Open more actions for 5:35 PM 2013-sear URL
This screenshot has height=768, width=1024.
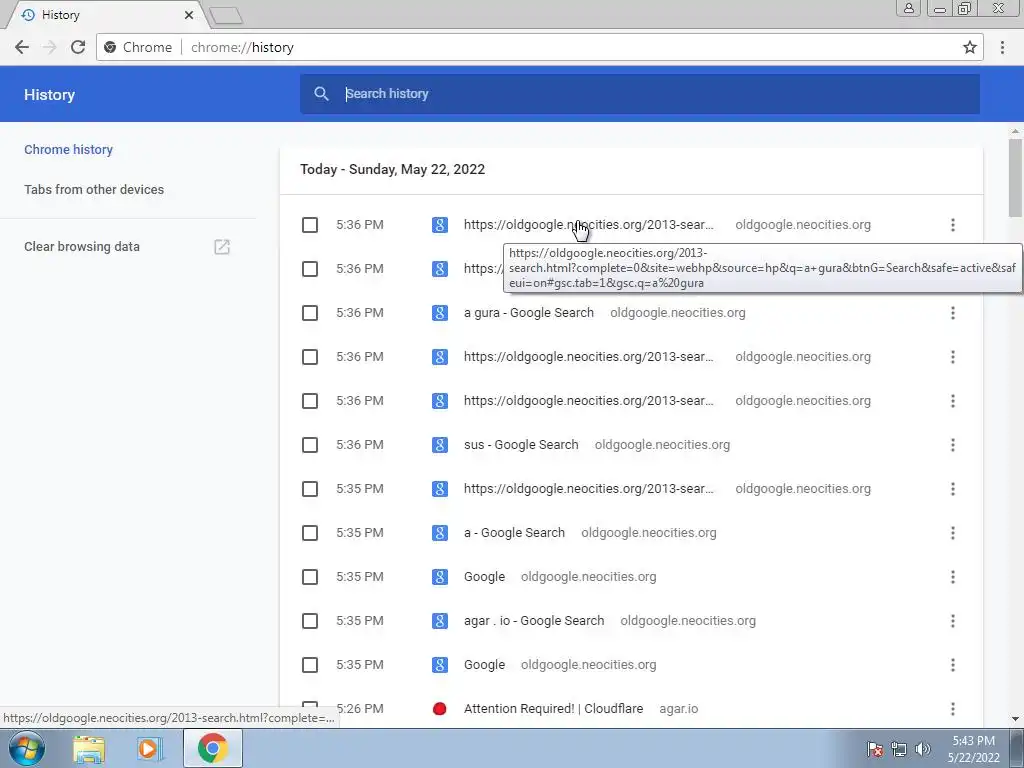(953, 489)
